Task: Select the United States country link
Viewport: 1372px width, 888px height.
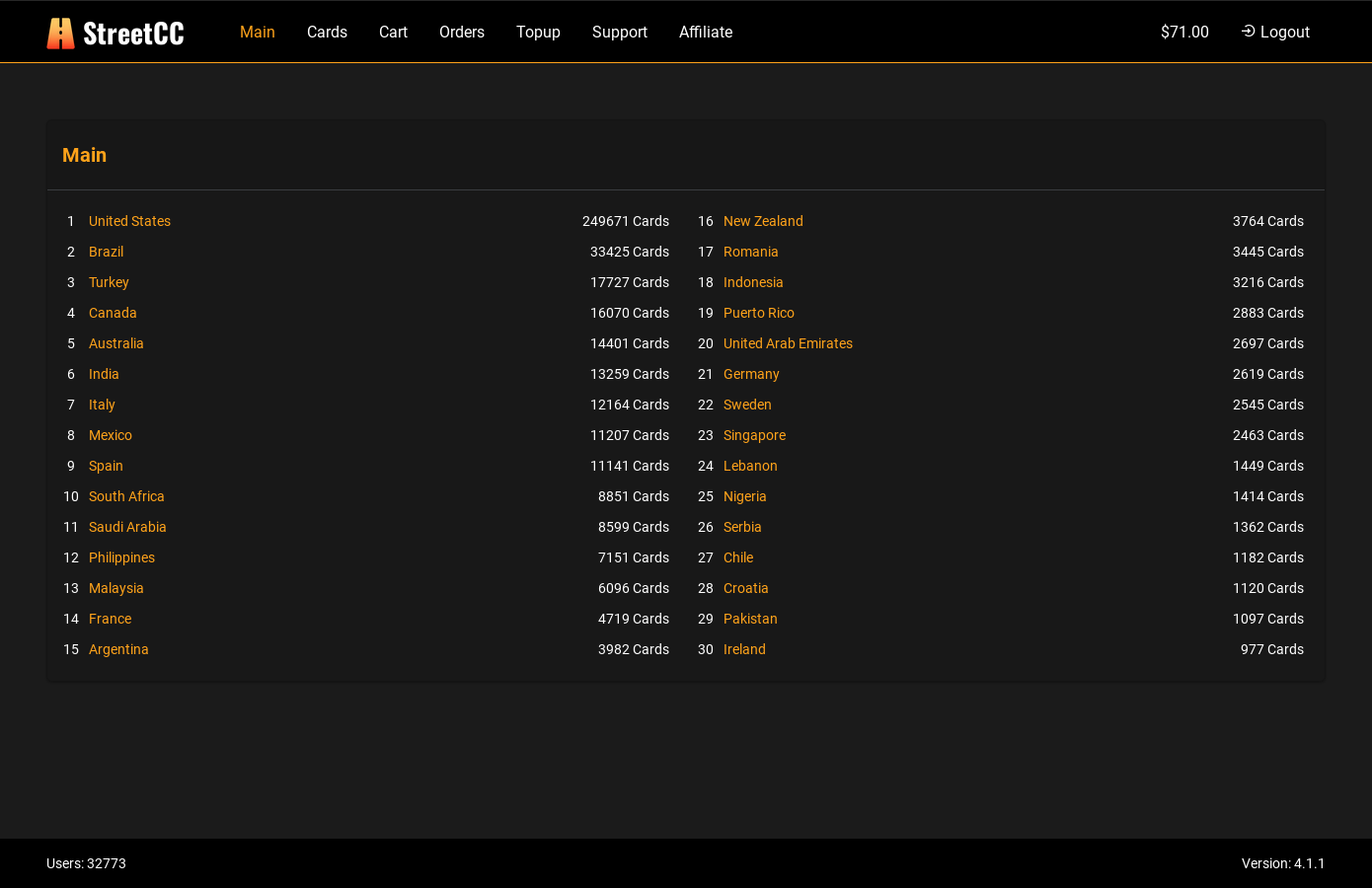Action: pos(129,221)
